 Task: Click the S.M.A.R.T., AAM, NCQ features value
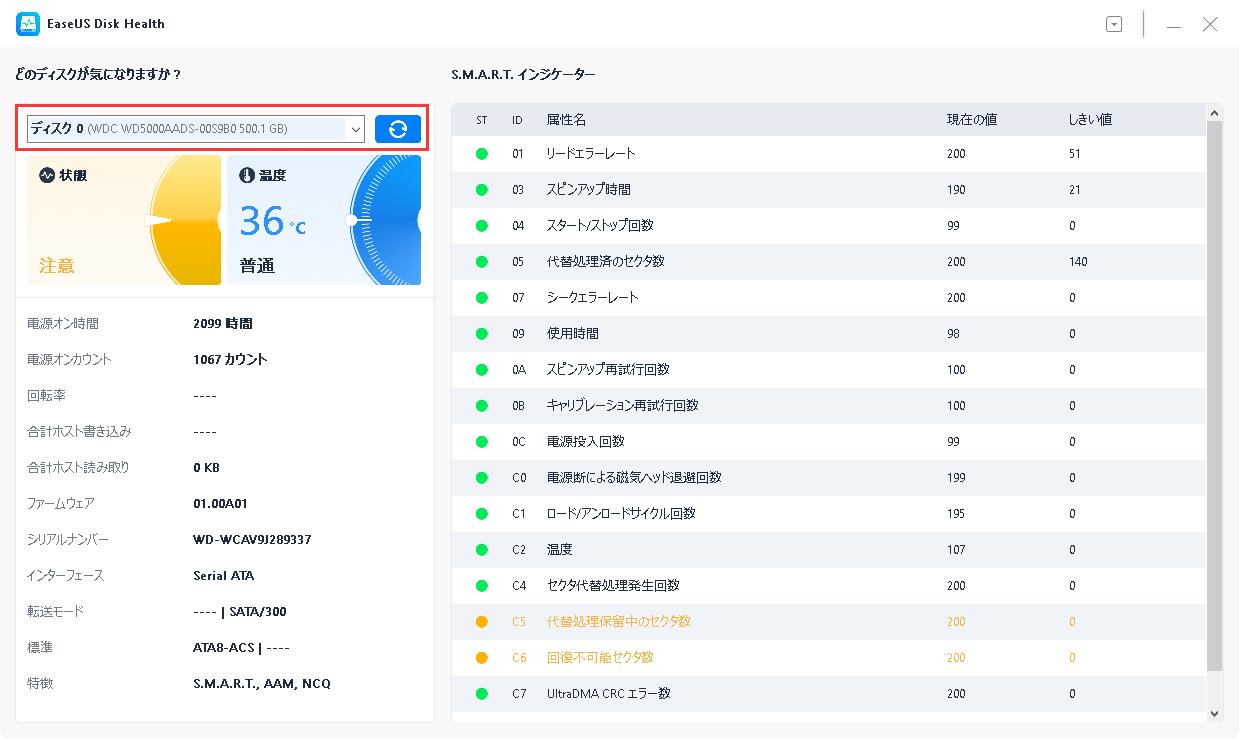coord(262,684)
